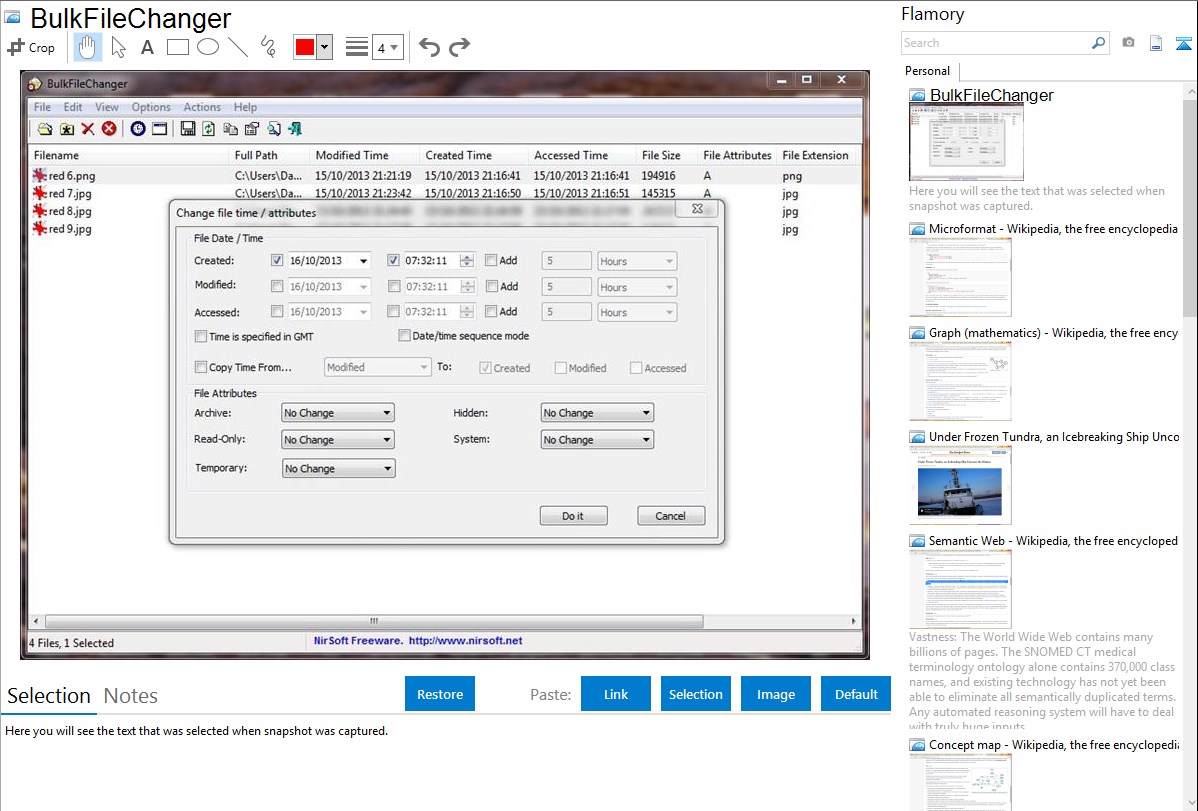Click the red color swatch
The image size is (1198, 811).
click(x=305, y=47)
